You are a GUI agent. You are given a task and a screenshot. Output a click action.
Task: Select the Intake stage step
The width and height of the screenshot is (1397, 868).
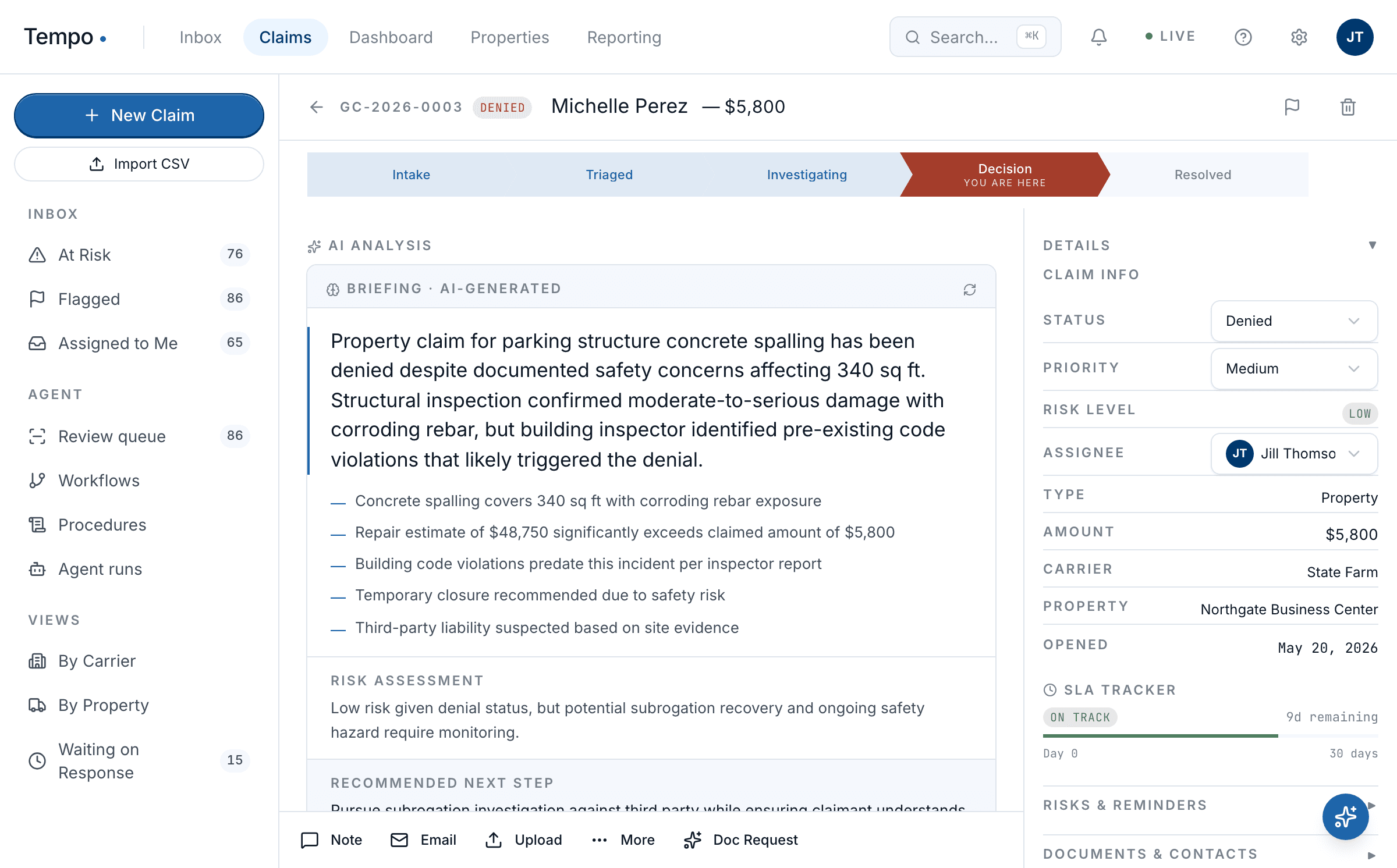pyautogui.click(x=411, y=175)
